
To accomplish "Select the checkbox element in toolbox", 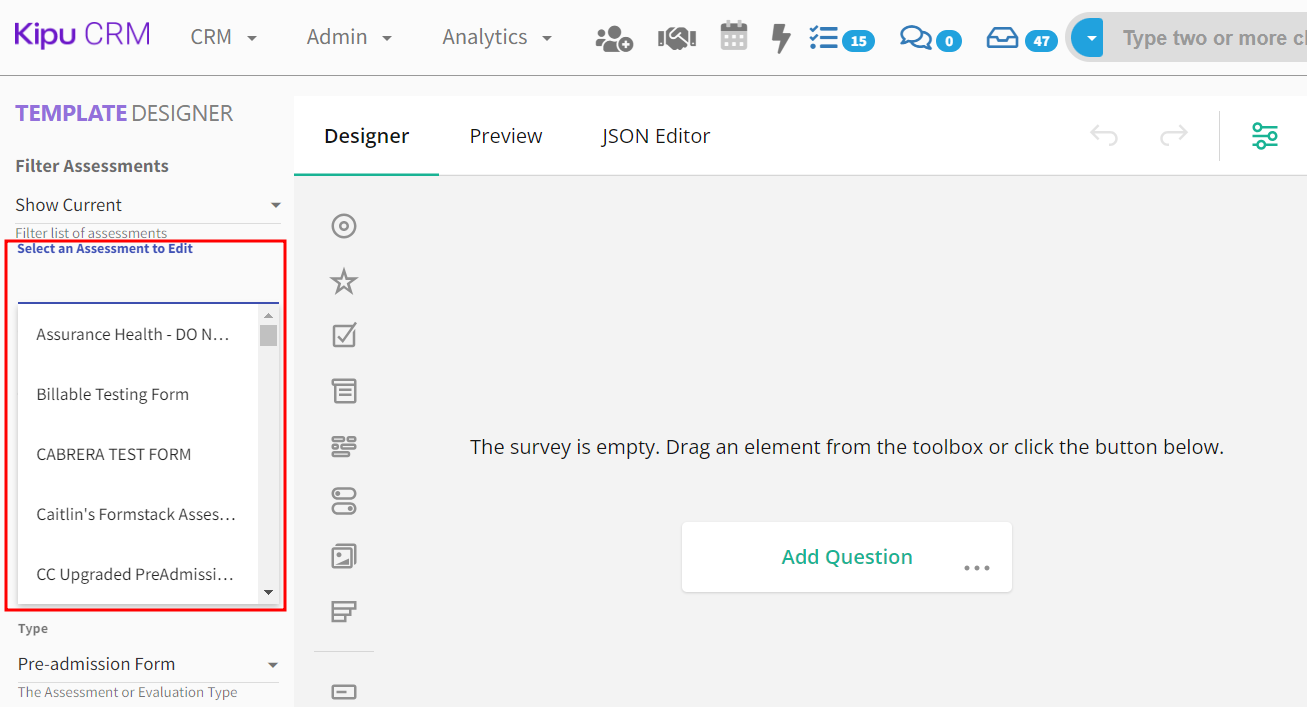I will click(x=344, y=336).
